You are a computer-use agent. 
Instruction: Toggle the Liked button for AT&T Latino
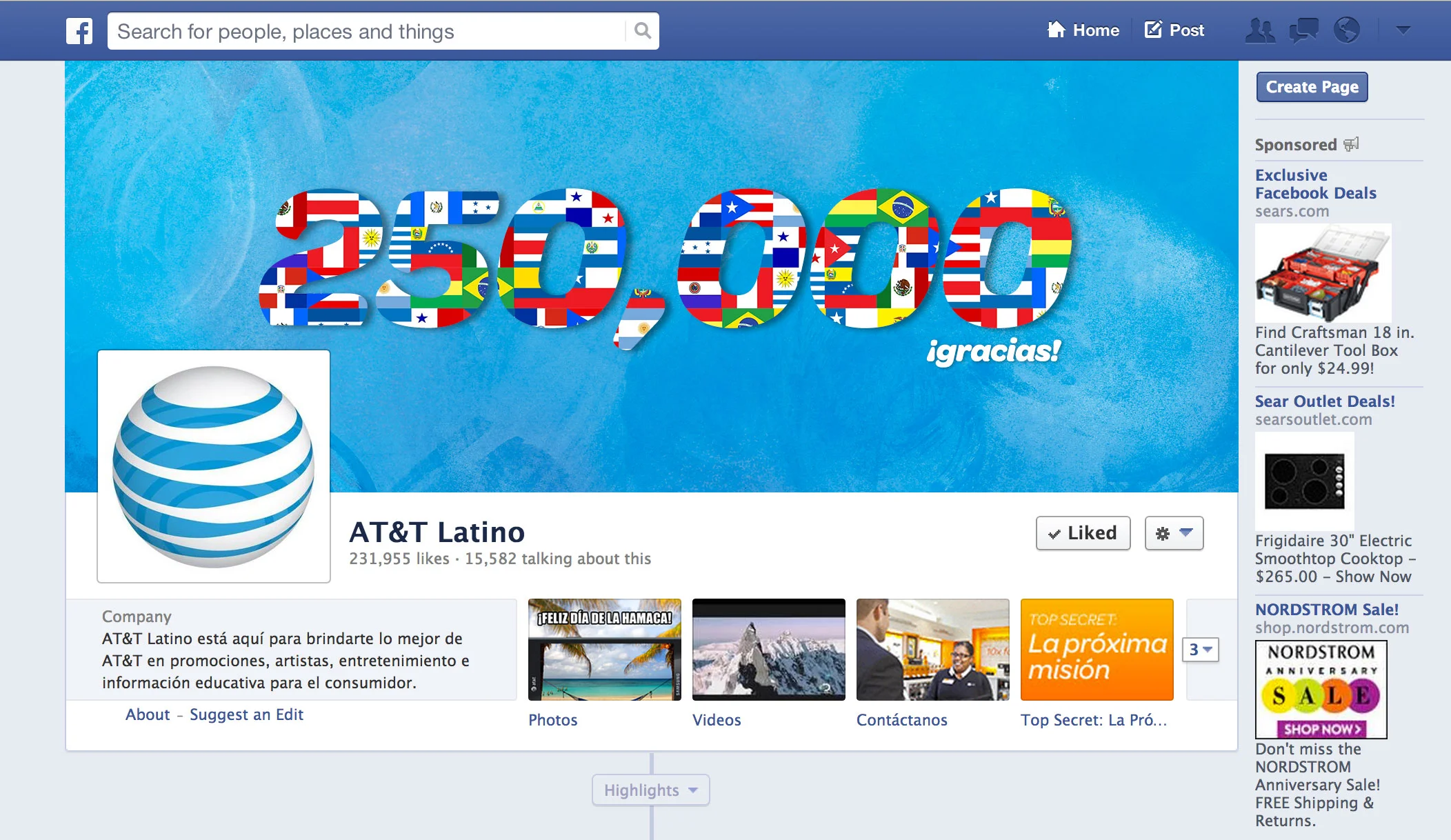pos(1083,533)
